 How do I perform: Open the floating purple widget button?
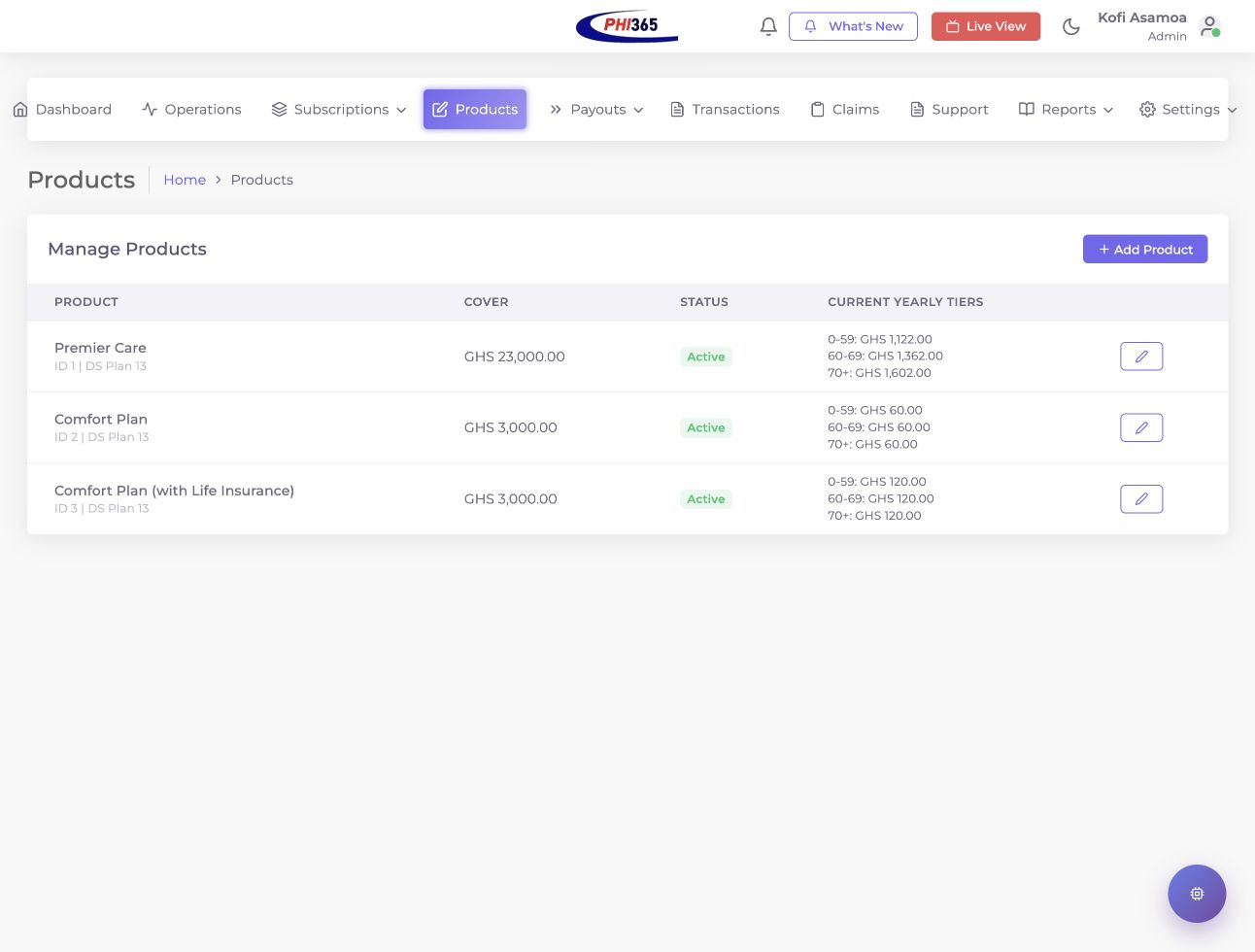click(1197, 894)
